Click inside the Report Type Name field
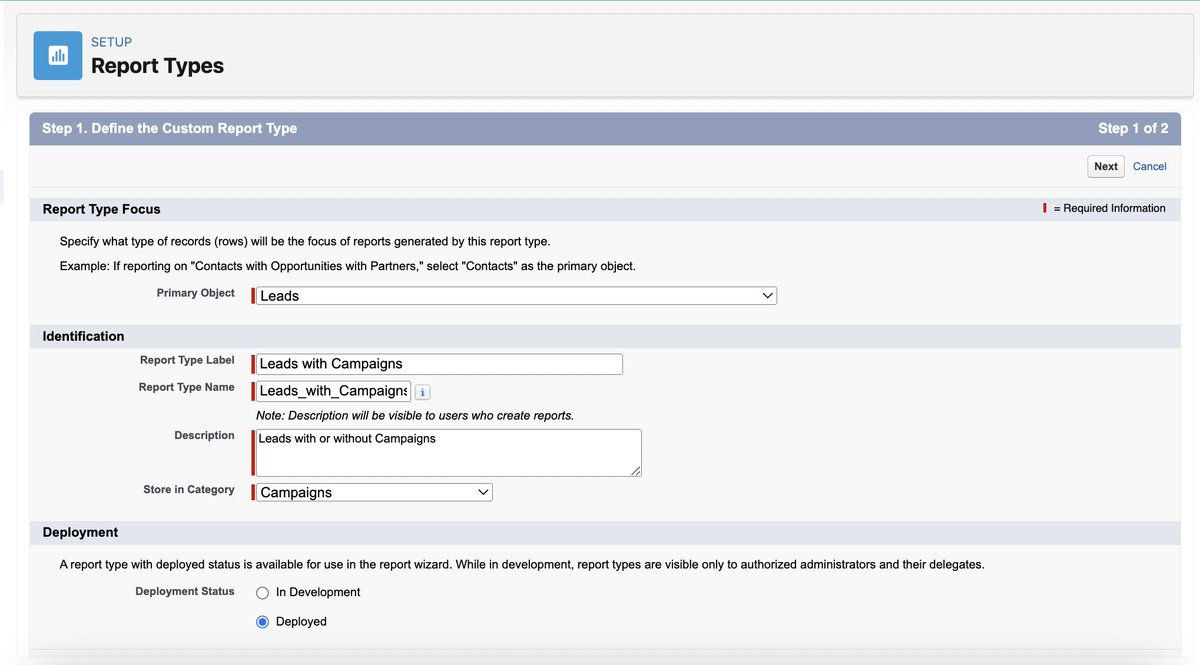Image resolution: width=1200 pixels, height=665 pixels. pos(330,390)
